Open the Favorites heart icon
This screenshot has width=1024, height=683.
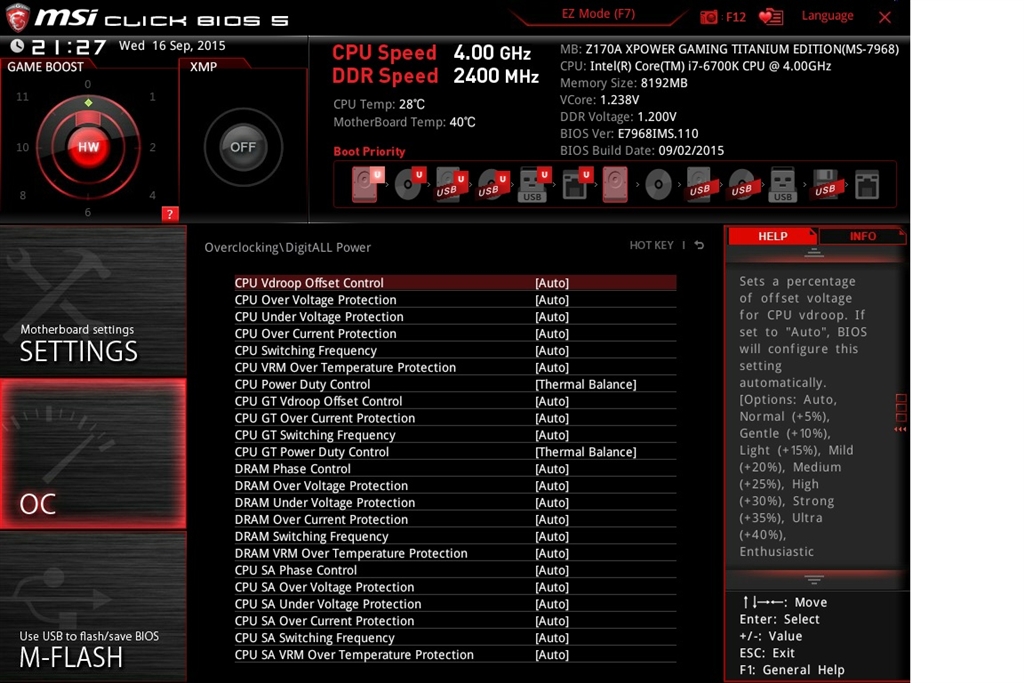pyautogui.click(x=769, y=16)
